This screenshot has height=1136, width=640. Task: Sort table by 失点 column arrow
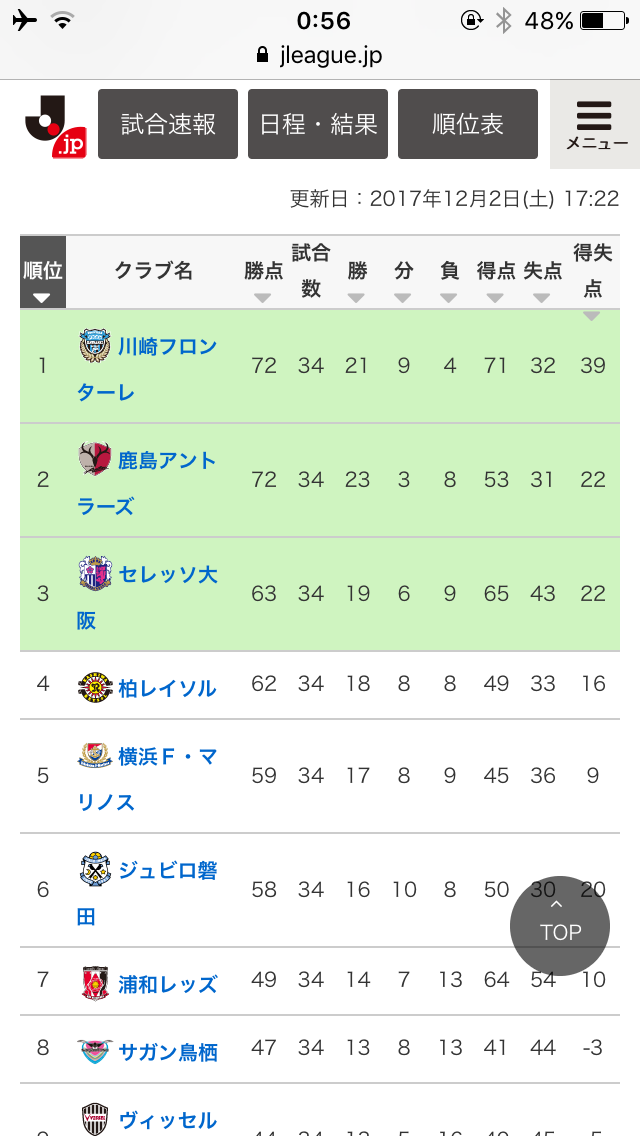point(542,298)
